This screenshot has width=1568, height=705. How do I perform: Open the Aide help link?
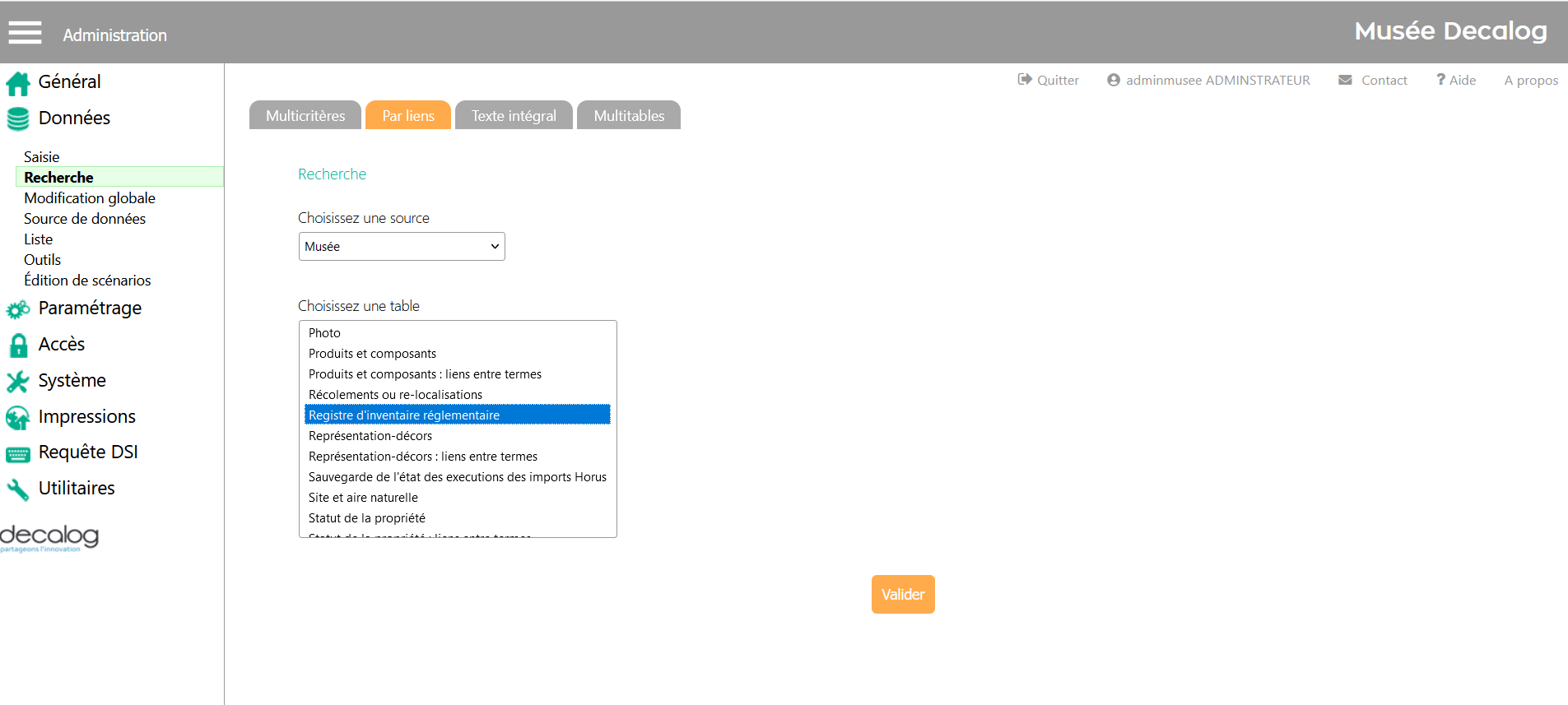point(1456,81)
